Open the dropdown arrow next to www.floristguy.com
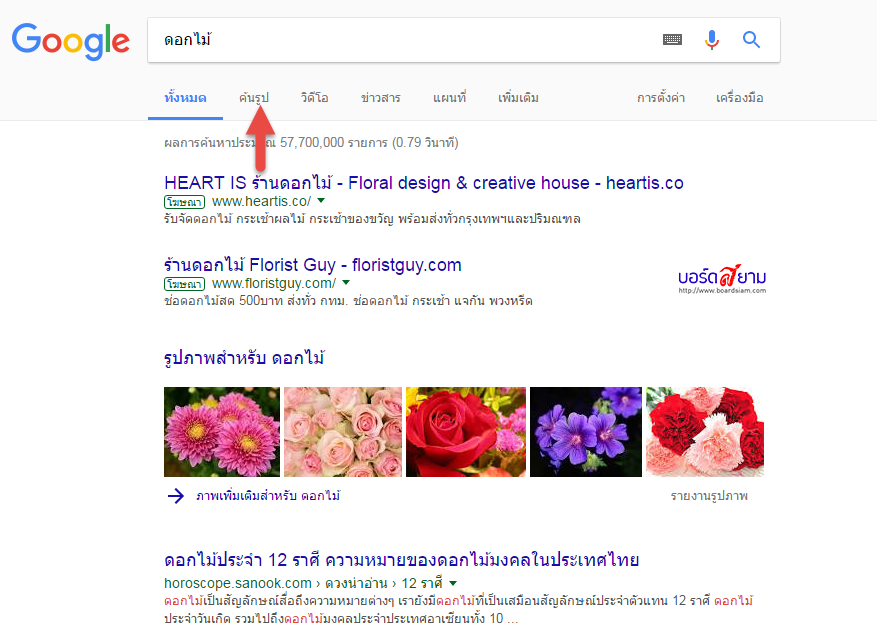 [345, 283]
